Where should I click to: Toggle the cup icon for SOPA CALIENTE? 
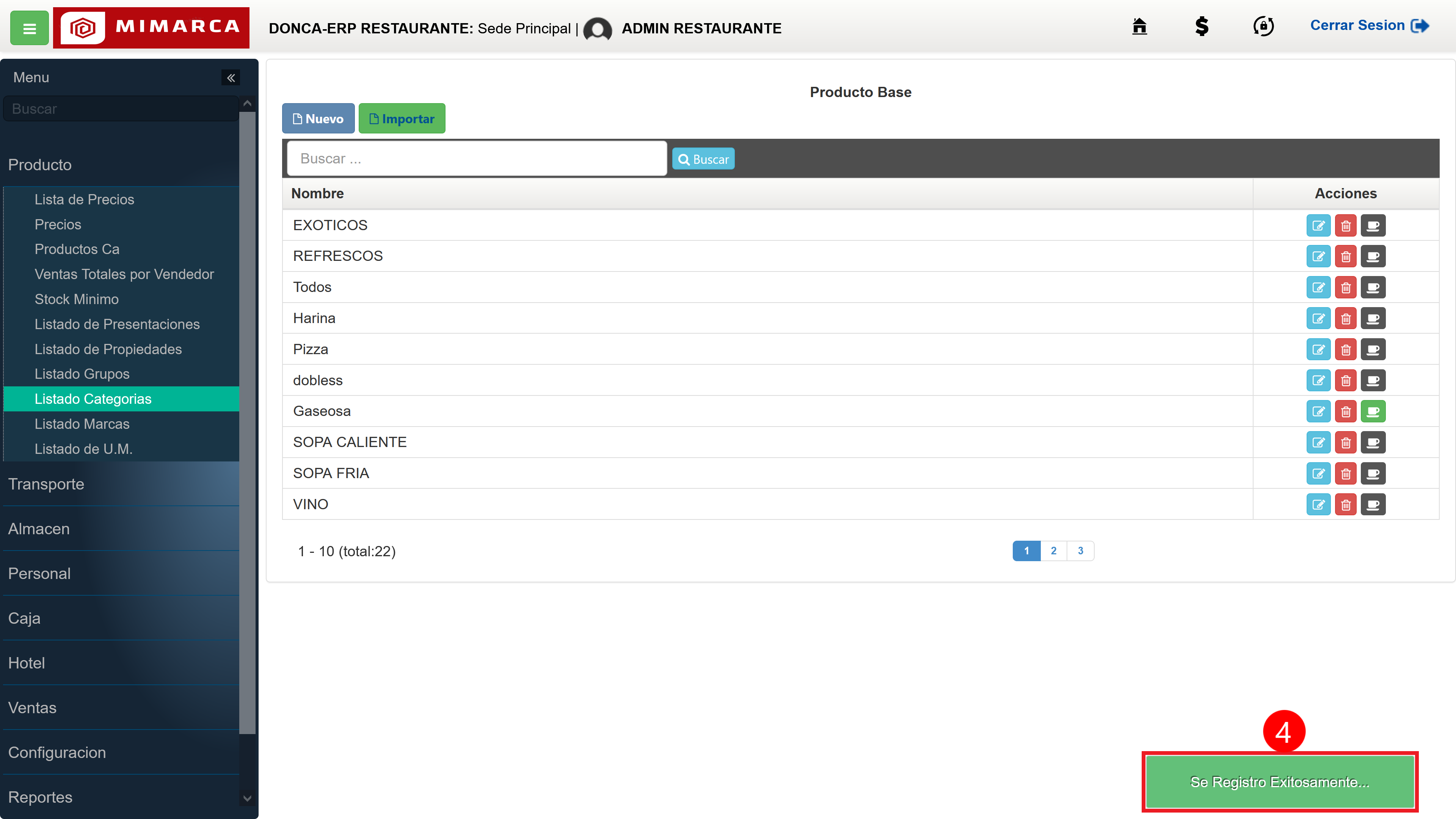(1373, 442)
